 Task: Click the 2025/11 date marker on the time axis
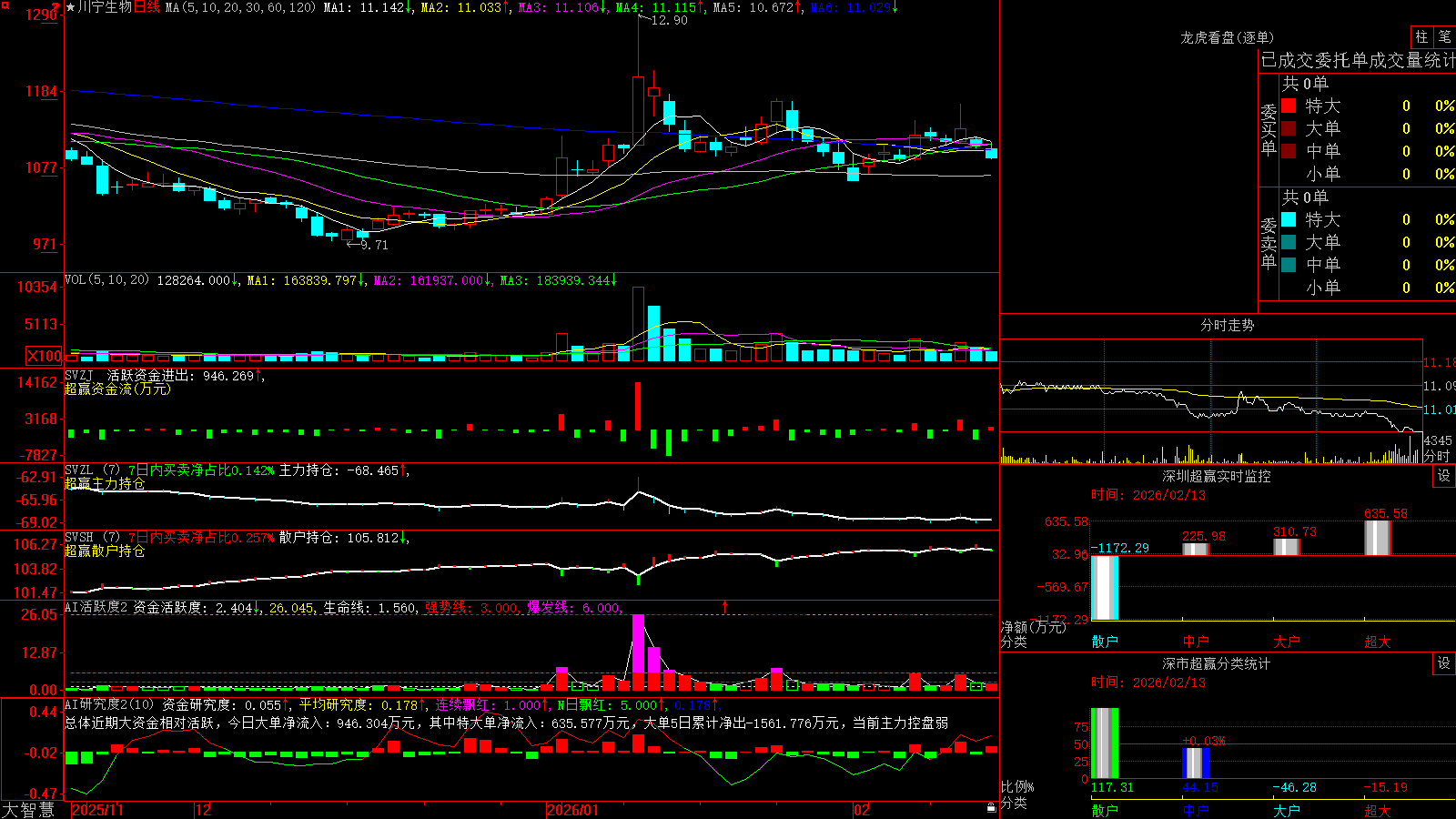(x=97, y=810)
